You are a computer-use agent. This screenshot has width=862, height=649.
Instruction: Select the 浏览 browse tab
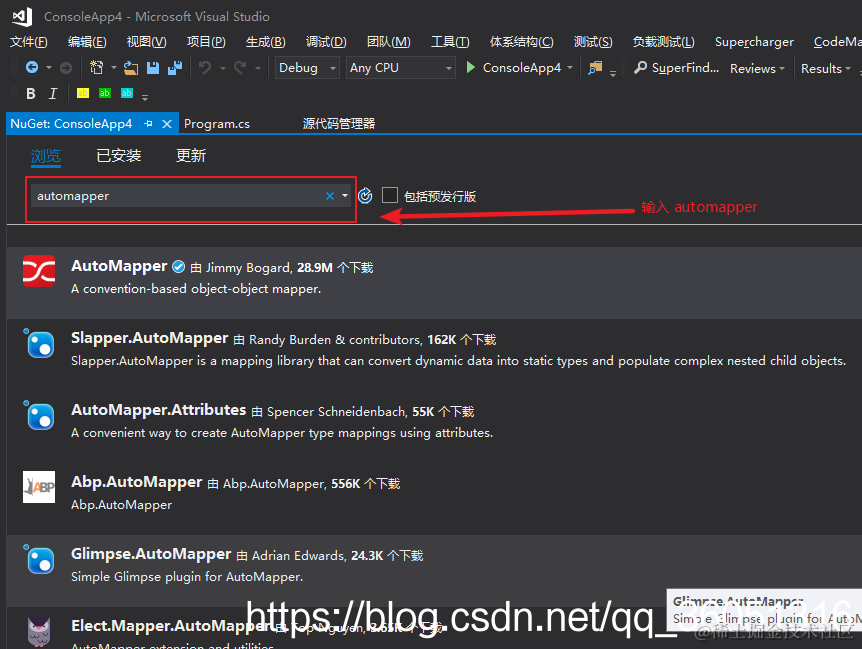tap(46, 156)
